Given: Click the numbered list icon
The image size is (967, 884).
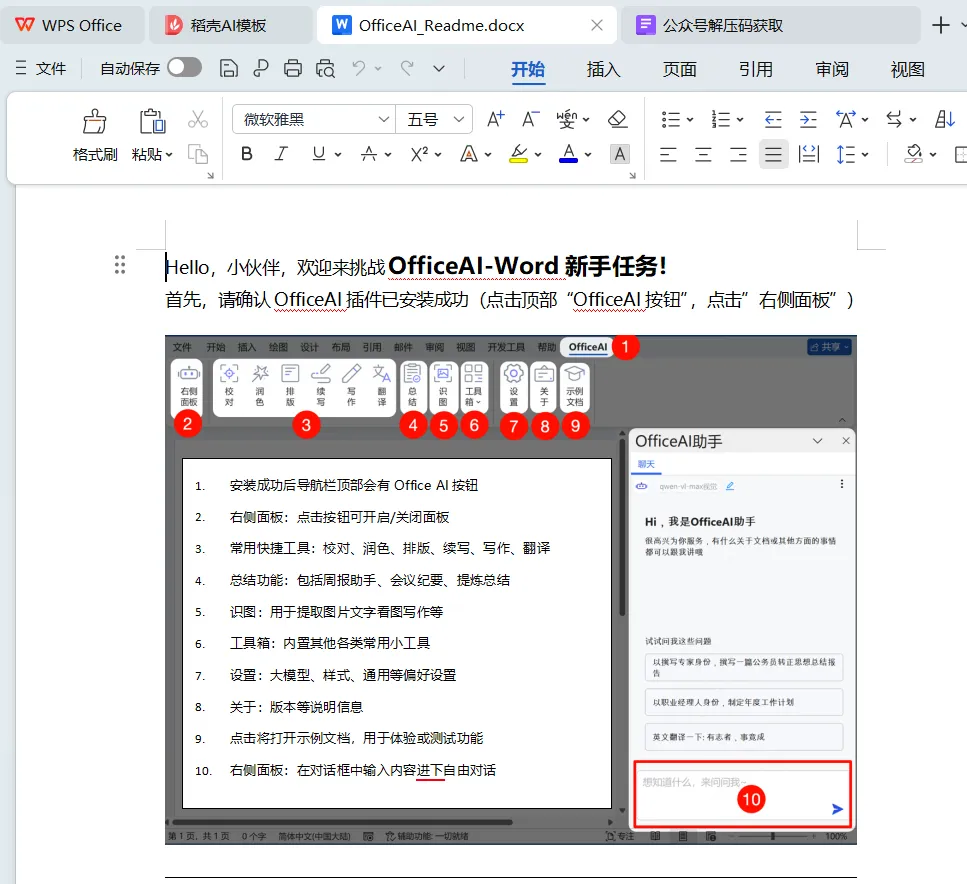Looking at the screenshot, I should click(x=720, y=119).
